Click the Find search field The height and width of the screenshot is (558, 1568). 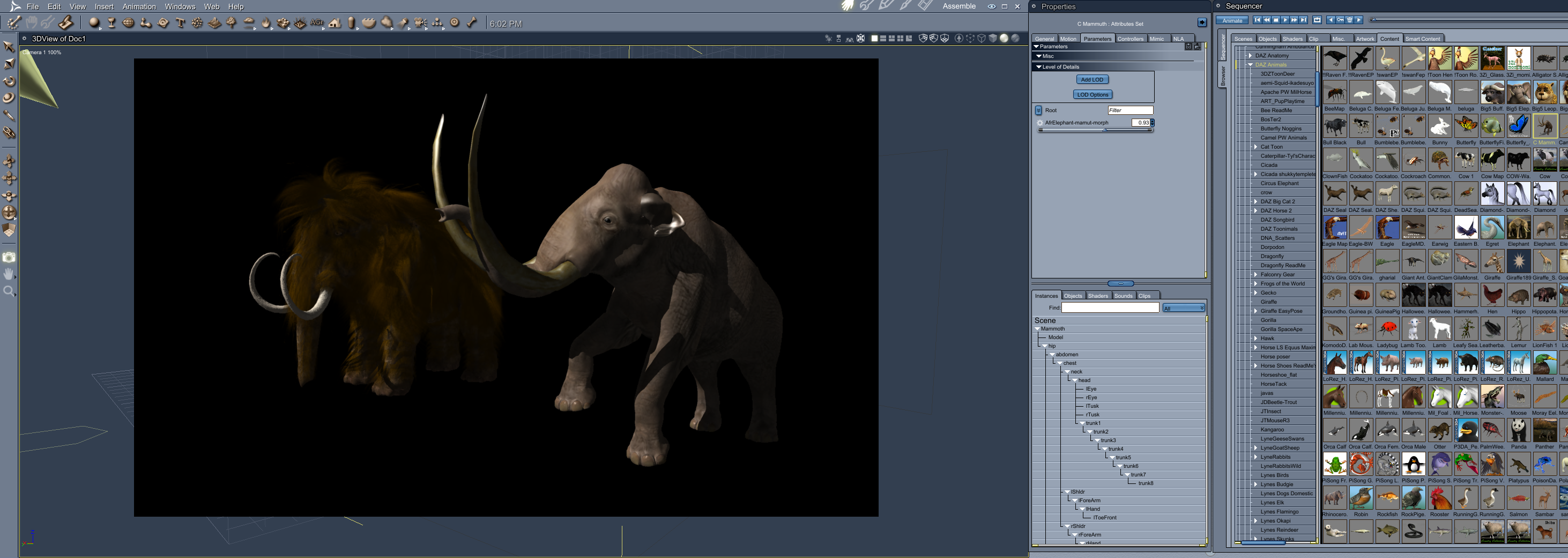click(x=1110, y=308)
